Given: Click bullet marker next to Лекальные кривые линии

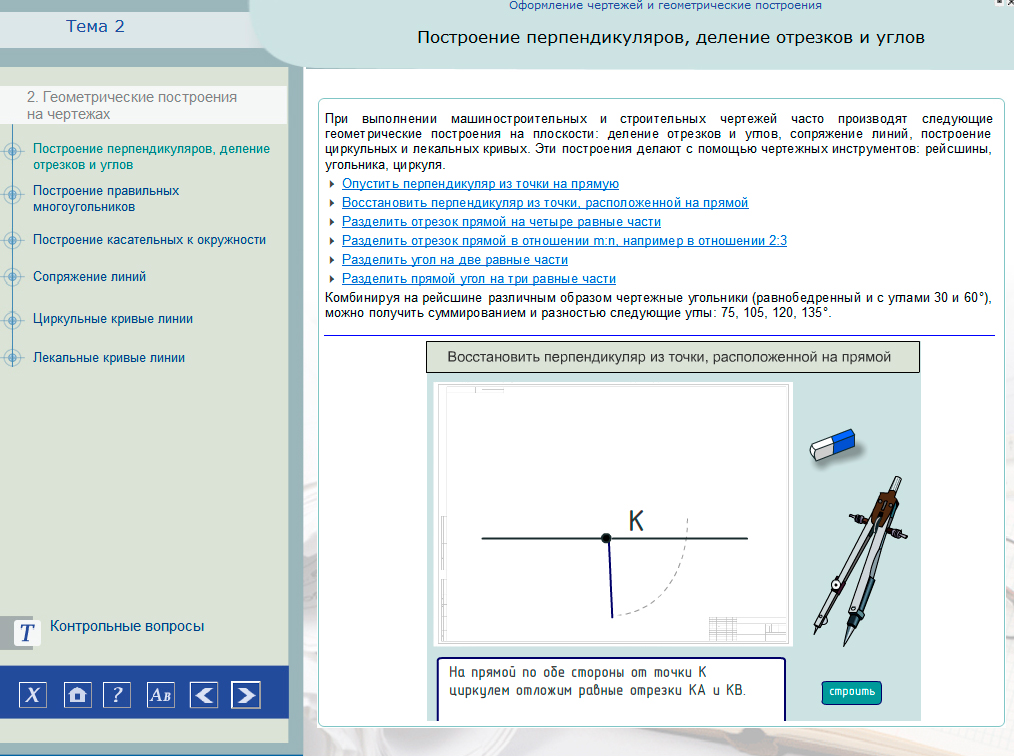Looking at the screenshot, I should click(12, 357).
